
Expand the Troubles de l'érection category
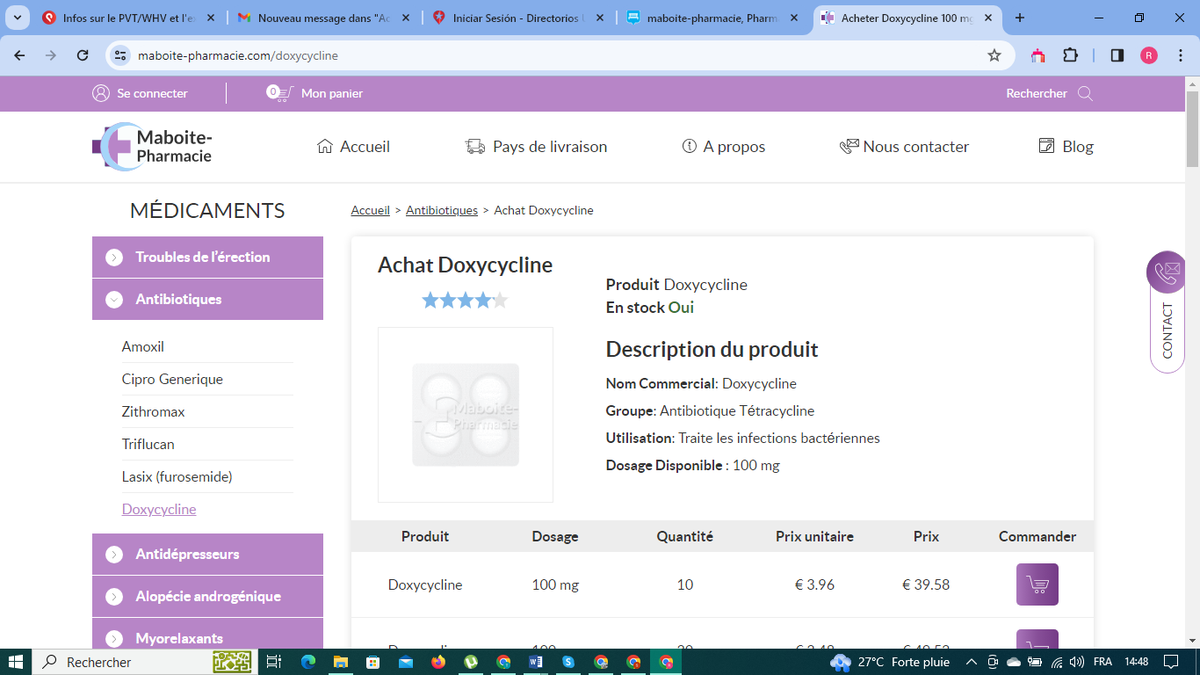pos(208,257)
